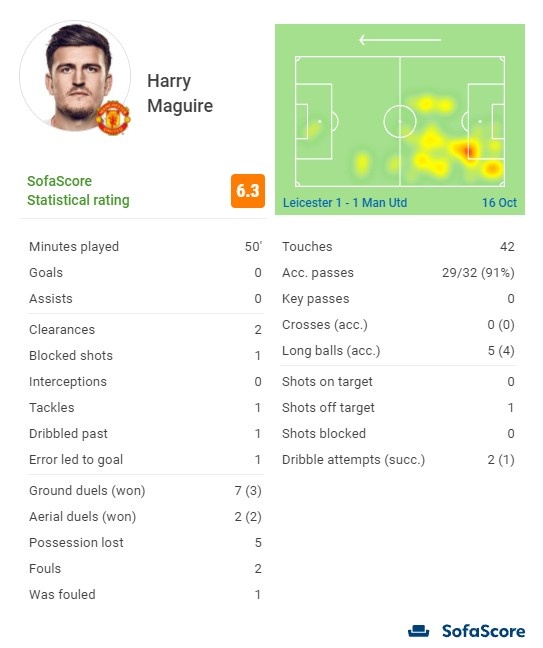Screen dimensions: 543x648
Task: Select the Dribble attempts (succ.) row
Action: coord(398,460)
